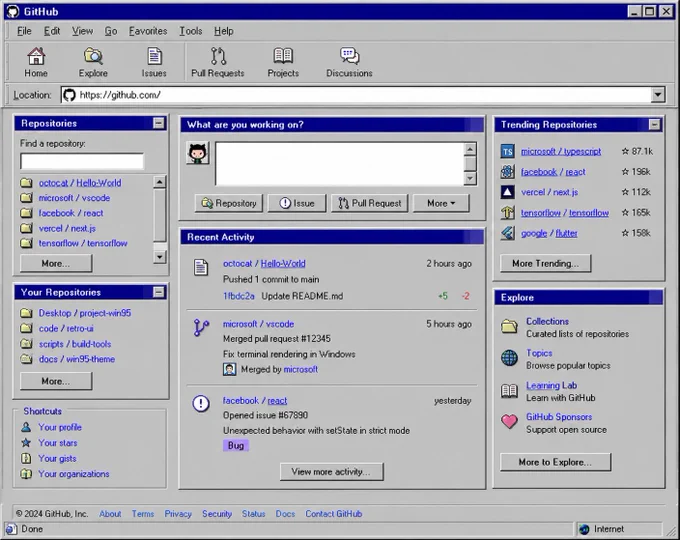Click the Issue button
680x540 pixels.
click(297, 203)
